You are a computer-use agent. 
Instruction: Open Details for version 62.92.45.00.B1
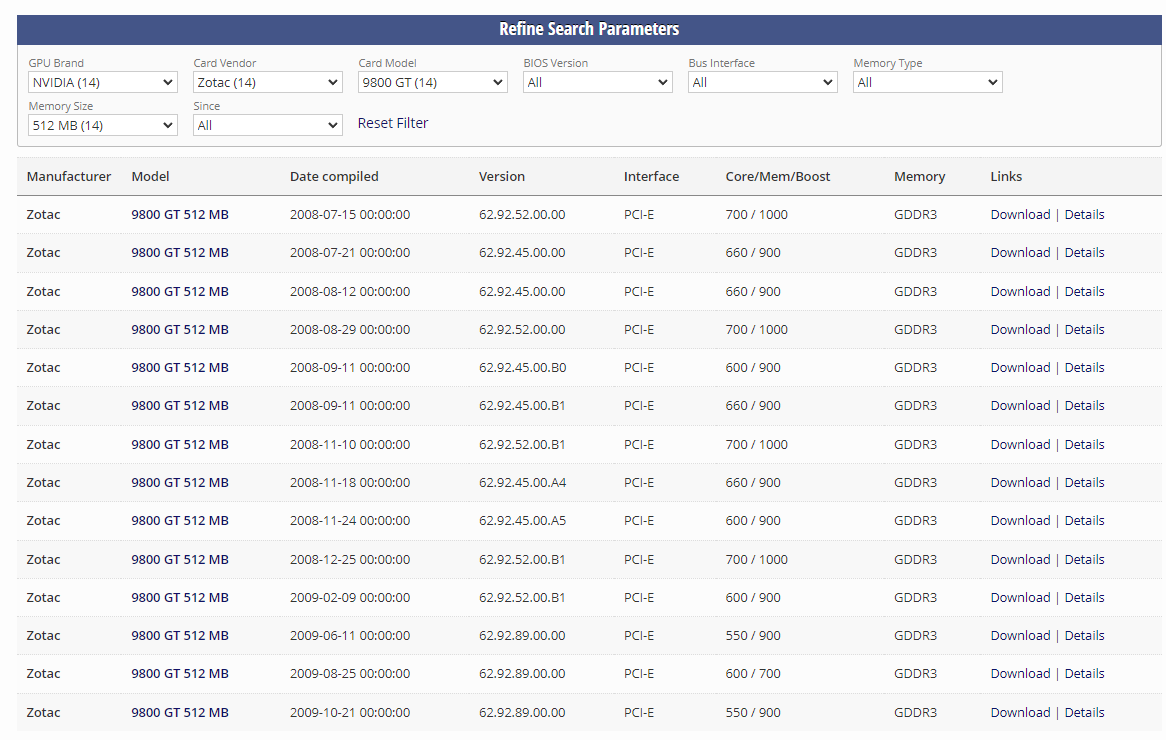tap(1084, 406)
